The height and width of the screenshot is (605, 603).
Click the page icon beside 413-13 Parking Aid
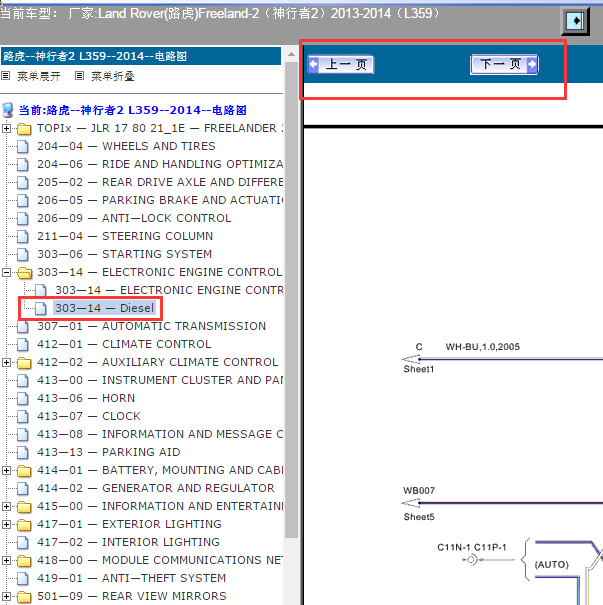click(23, 453)
